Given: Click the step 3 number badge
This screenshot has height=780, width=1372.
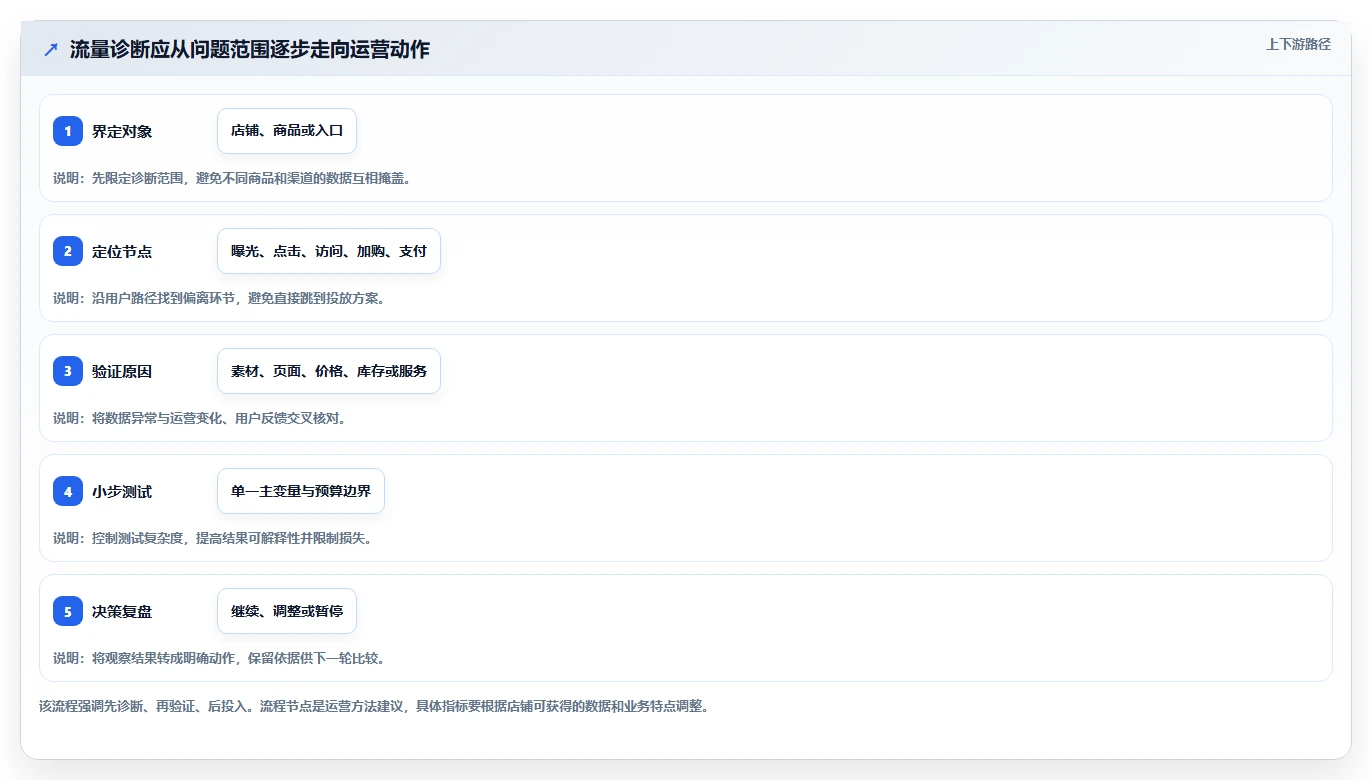Looking at the screenshot, I should (x=68, y=371).
